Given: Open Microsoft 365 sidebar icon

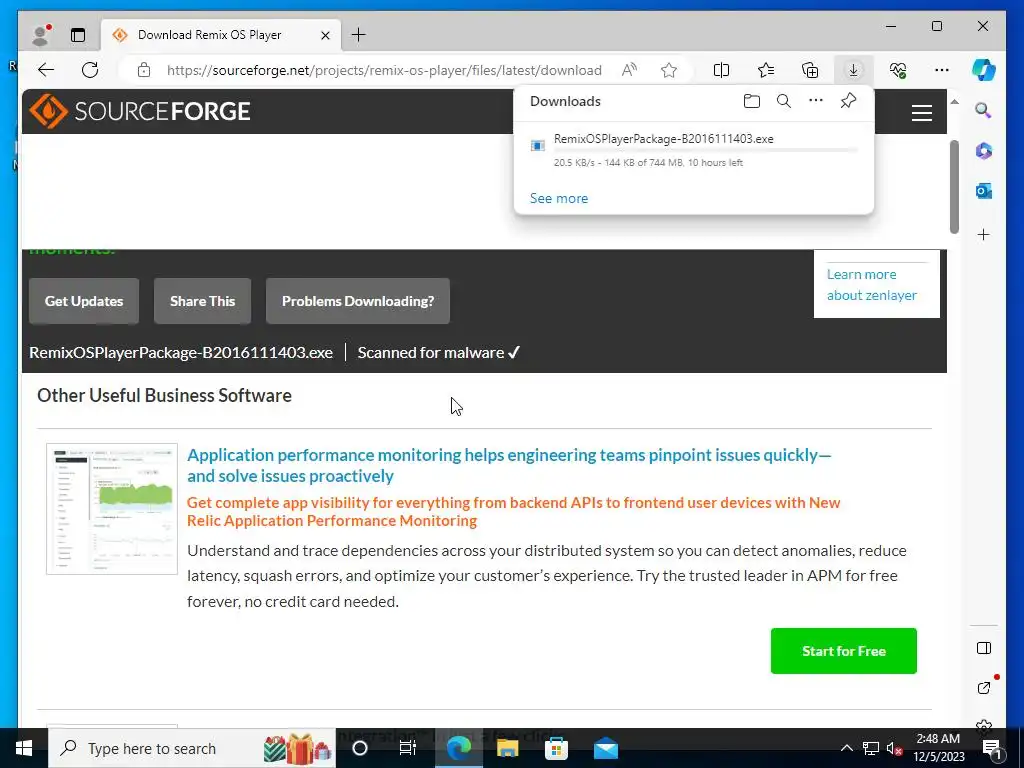Looking at the screenshot, I should pyautogui.click(x=984, y=151).
